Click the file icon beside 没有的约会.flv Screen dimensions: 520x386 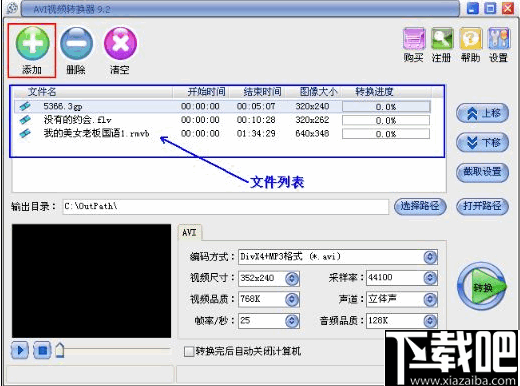tap(25, 120)
